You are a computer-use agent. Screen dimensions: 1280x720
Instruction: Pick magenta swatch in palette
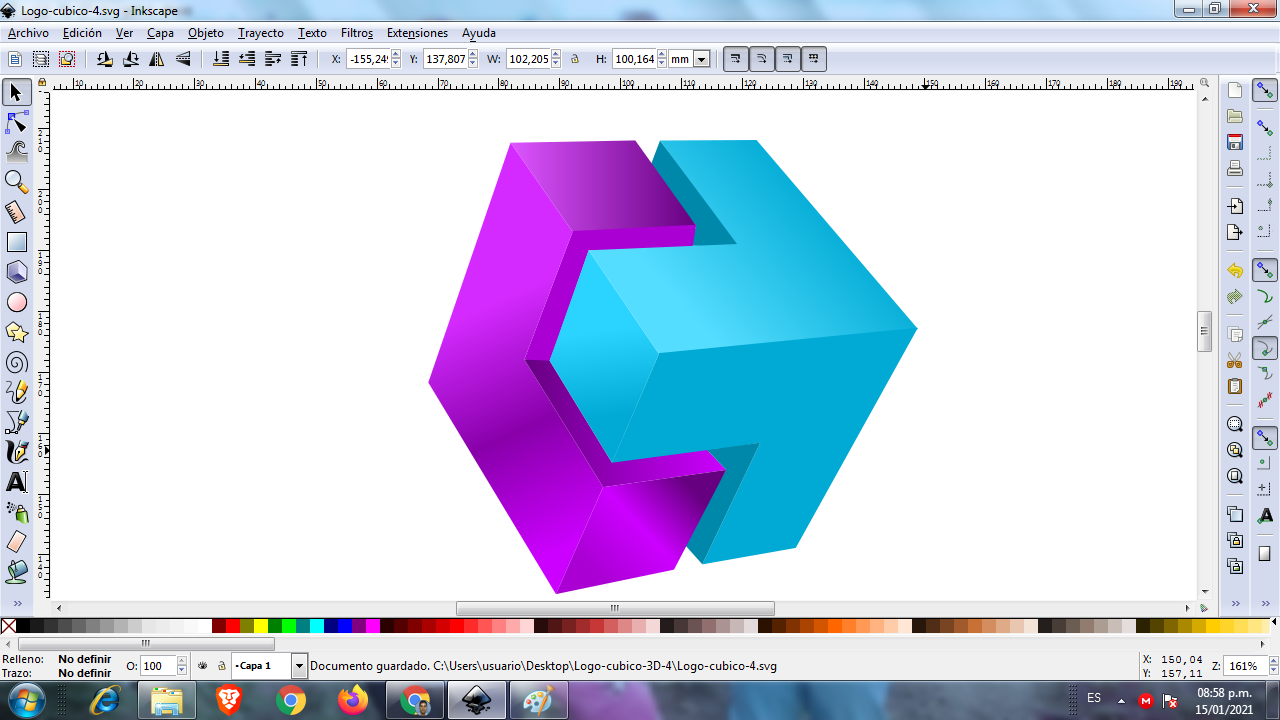pyautogui.click(x=373, y=626)
